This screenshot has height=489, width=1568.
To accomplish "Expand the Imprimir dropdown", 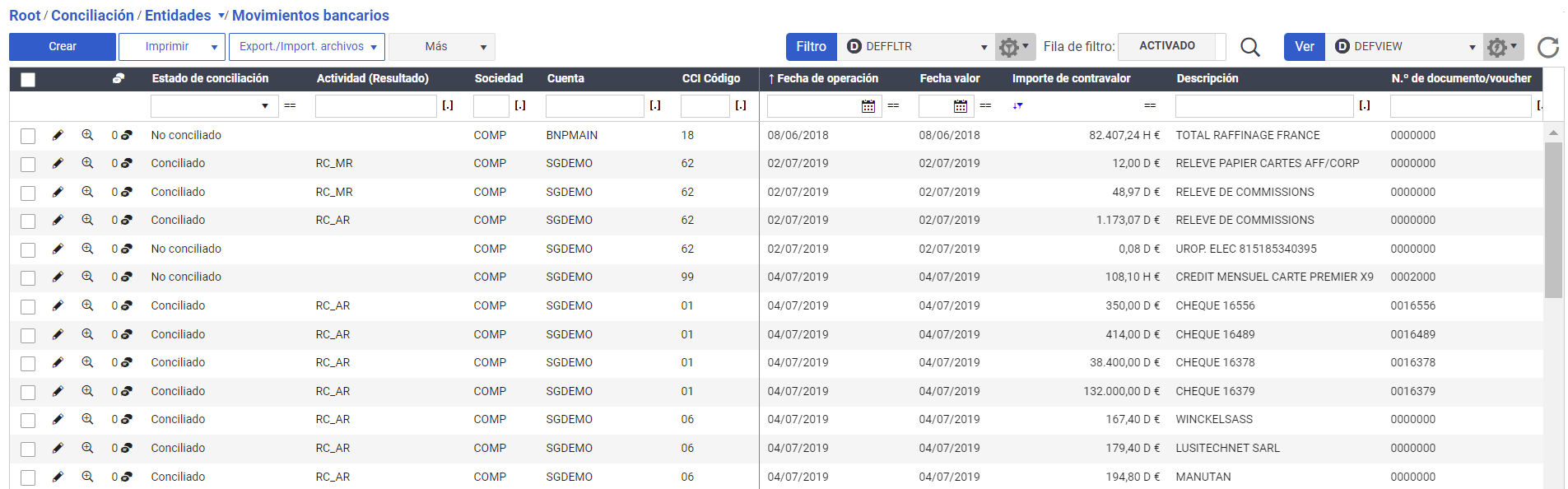I will click(x=213, y=47).
